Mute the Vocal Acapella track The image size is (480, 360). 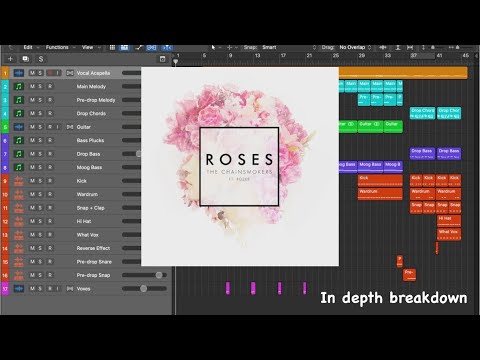(32, 73)
